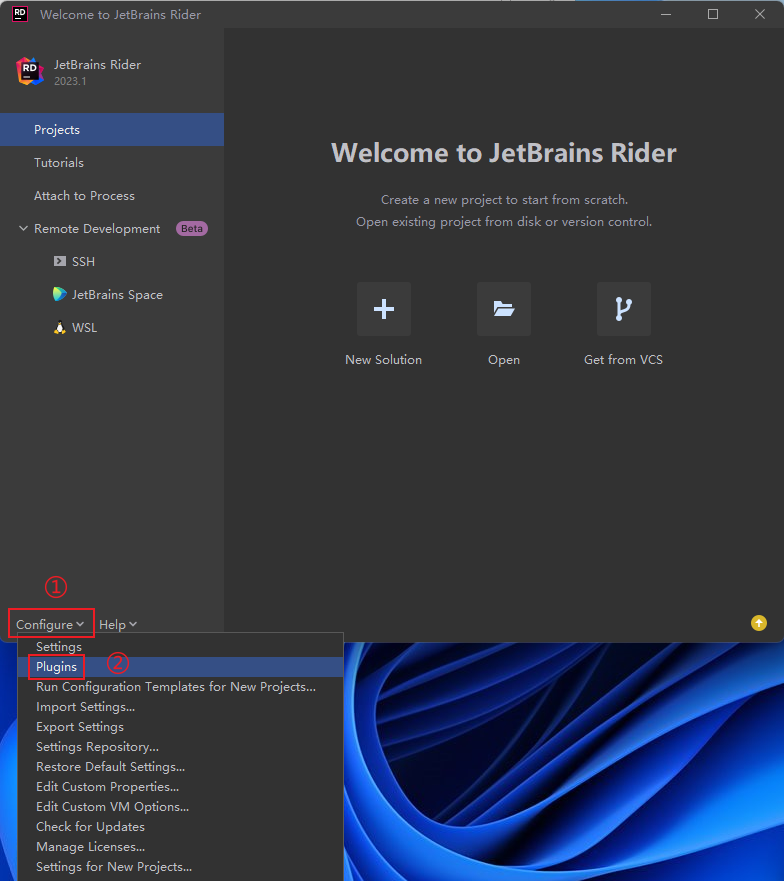Click the JetBrains Space icon
The height and width of the screenshot is (881, 784).
[x=60, y=294]
